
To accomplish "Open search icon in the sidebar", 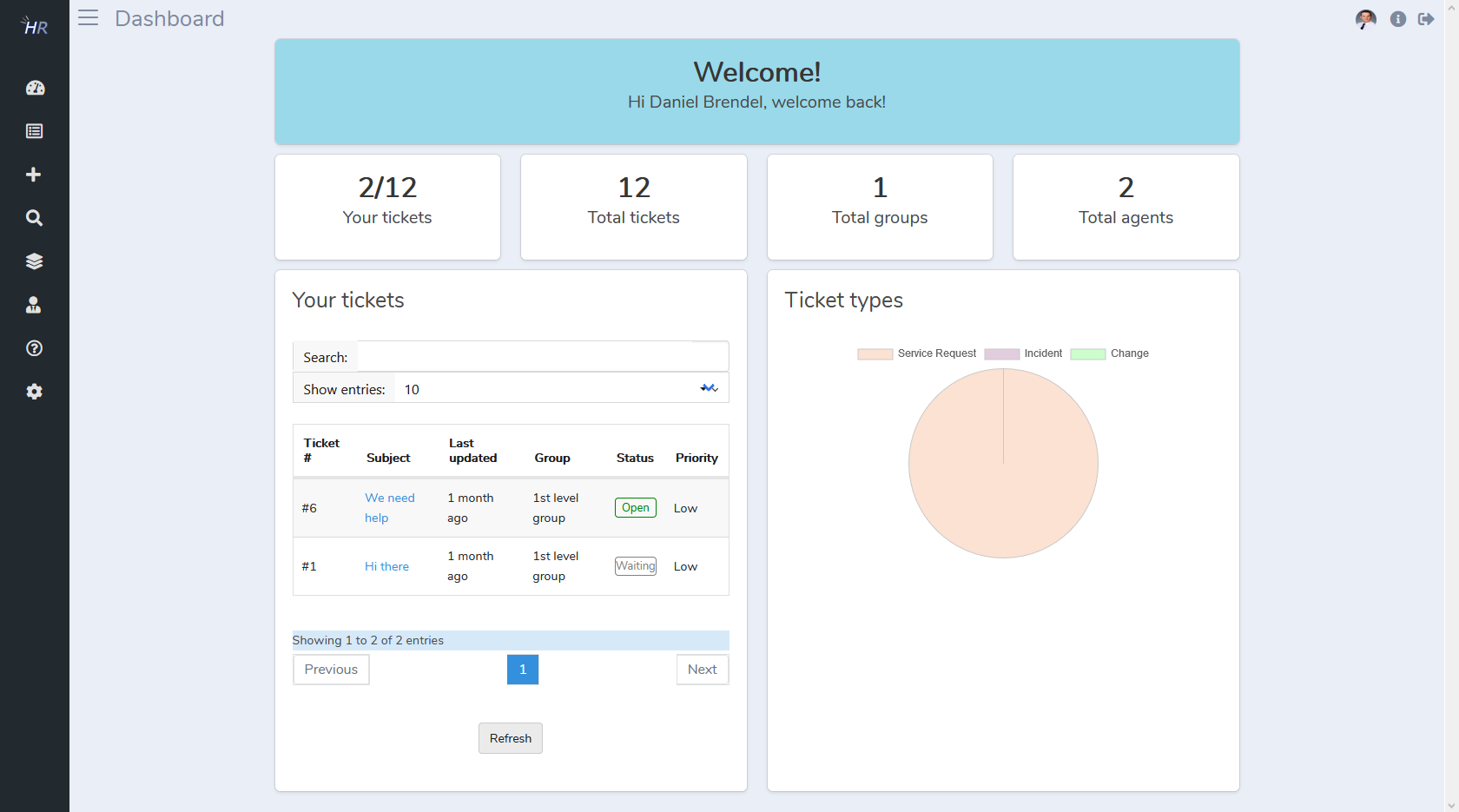I will (x=34, y=218).
